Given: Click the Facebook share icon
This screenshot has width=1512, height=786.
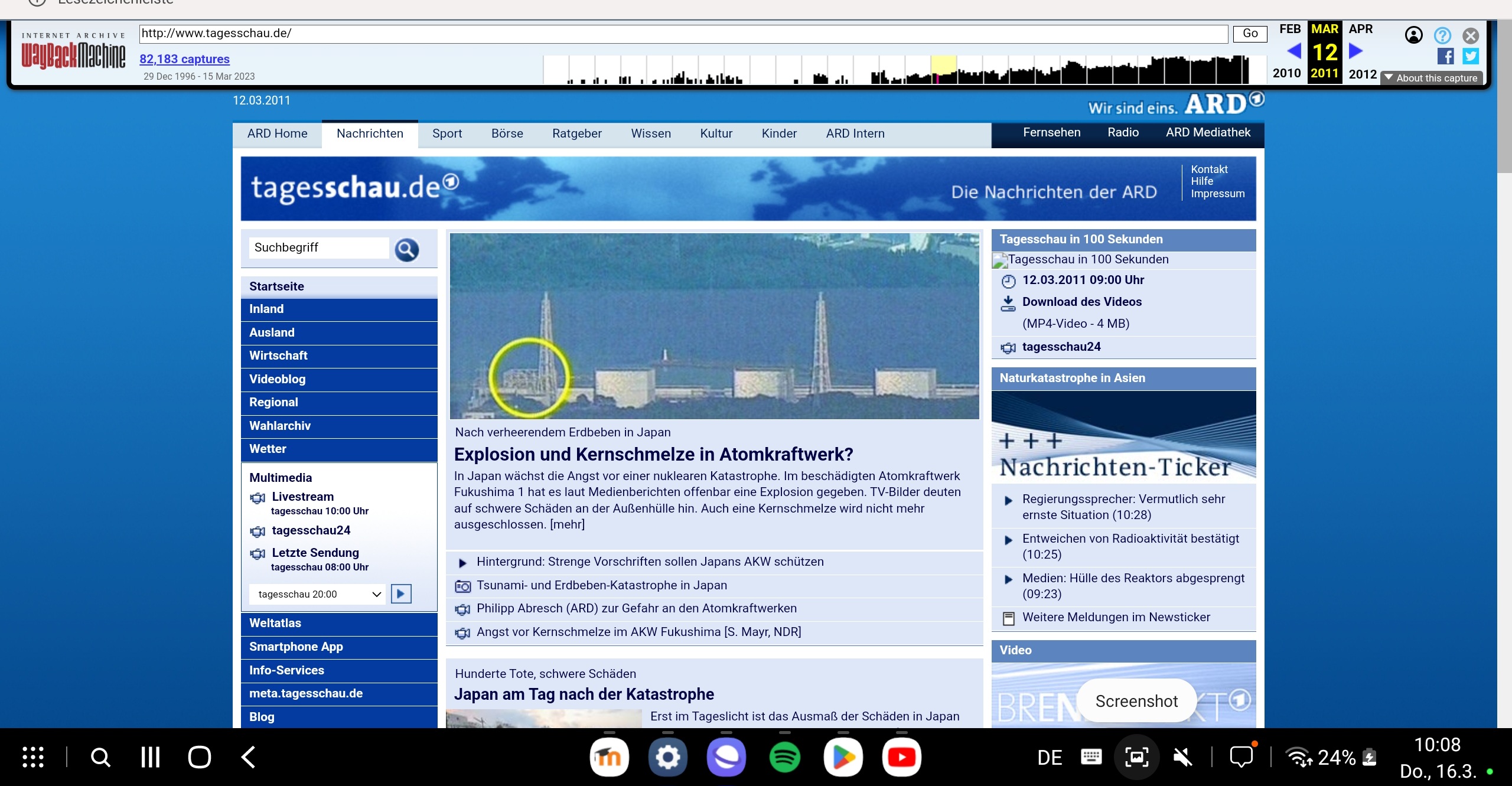Looking at the screenshot, I should pos(1446,56).
